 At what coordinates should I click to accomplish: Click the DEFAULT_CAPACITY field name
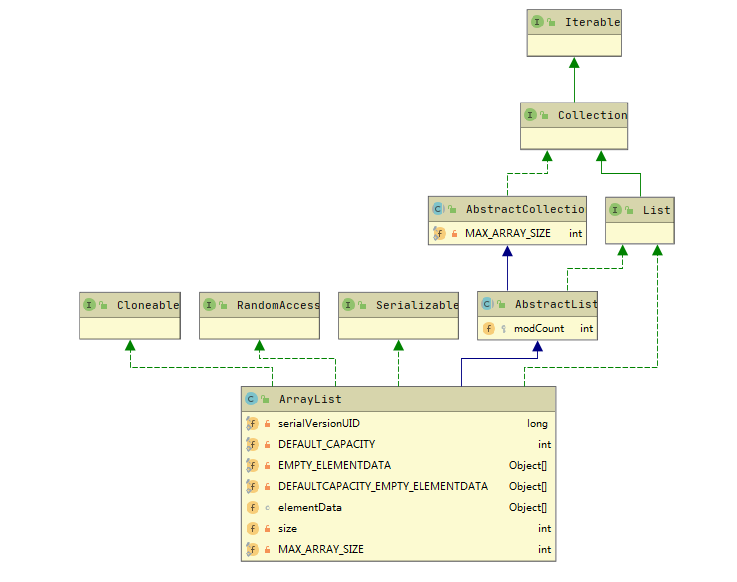click(326, 444)
